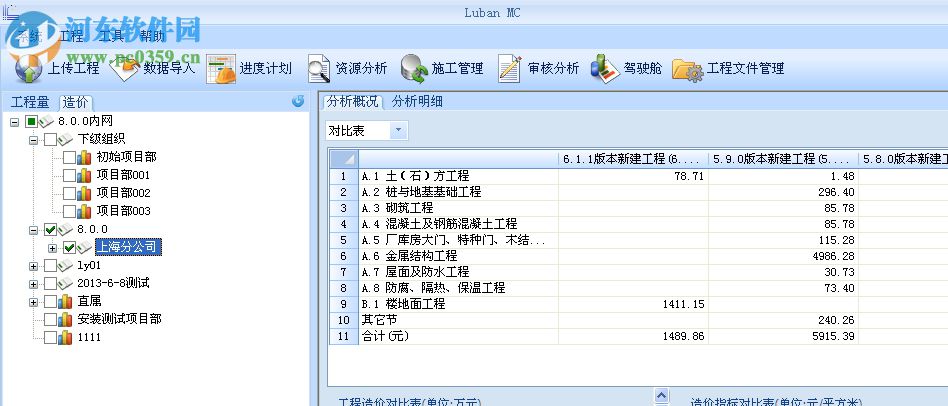Viewport: 948px width, 406px height.
Task: Click the 5.8.0版本新建工程 column header
Action: [903, 160]
